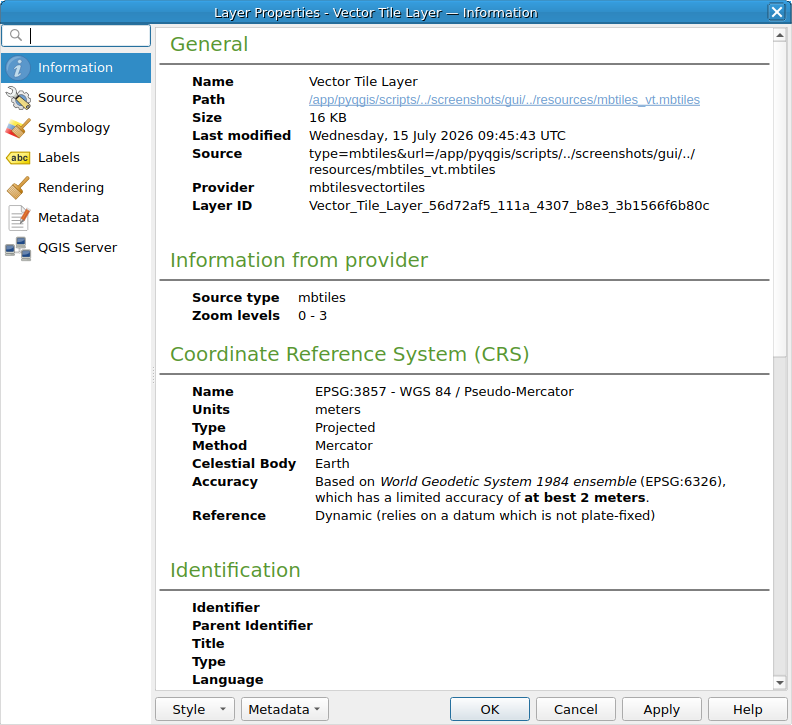Click the 'Language' label in Identification
Viewport: 792px width, 725px height.
pyautogui.click(x=227, y=680)
